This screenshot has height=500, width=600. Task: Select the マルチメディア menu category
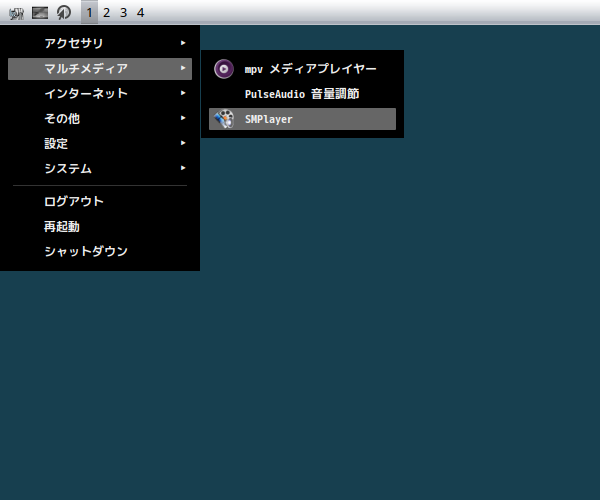(x=100, y=69)
